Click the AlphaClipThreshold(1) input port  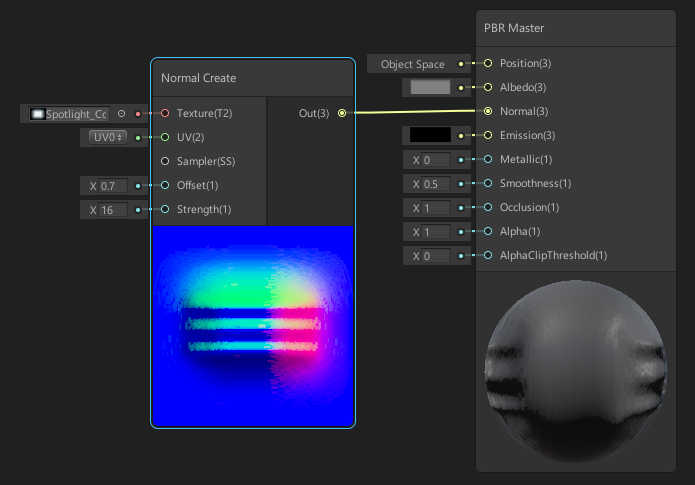point(488,256)
